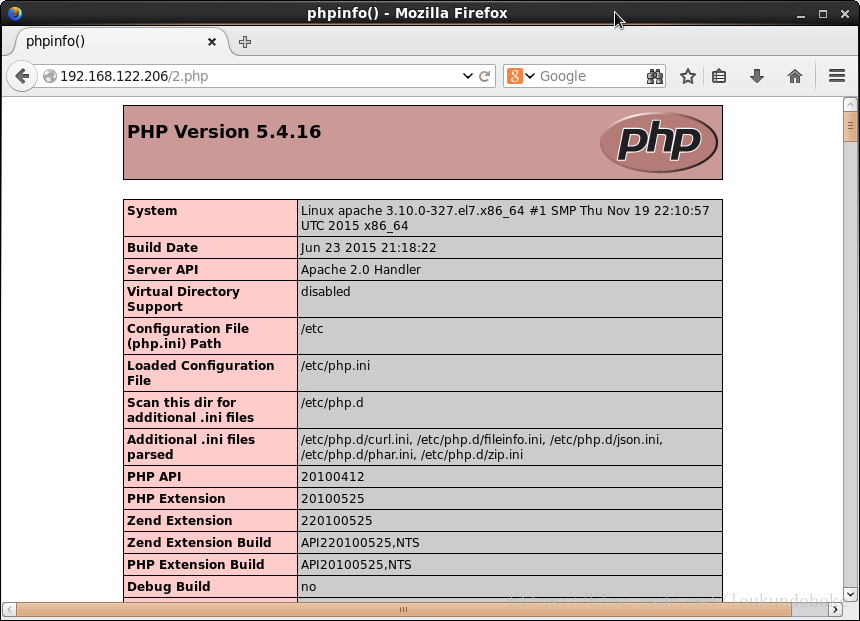Open a new tab with plus button
The width and height of the screenshot is (860, 621).
[x=245, y=42]
